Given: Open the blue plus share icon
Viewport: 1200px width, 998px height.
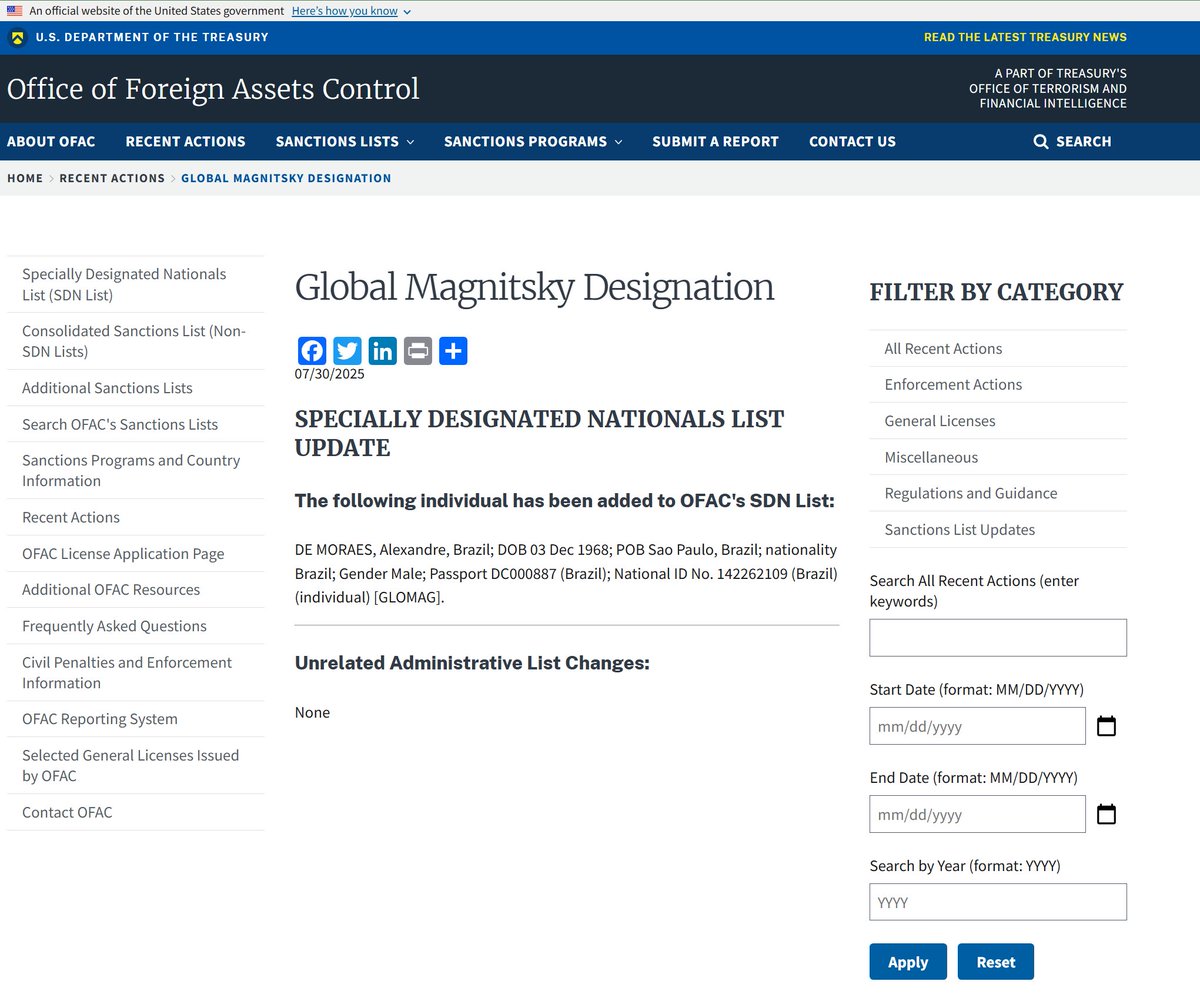Looking at the screenshot, I should pos(453,351).
